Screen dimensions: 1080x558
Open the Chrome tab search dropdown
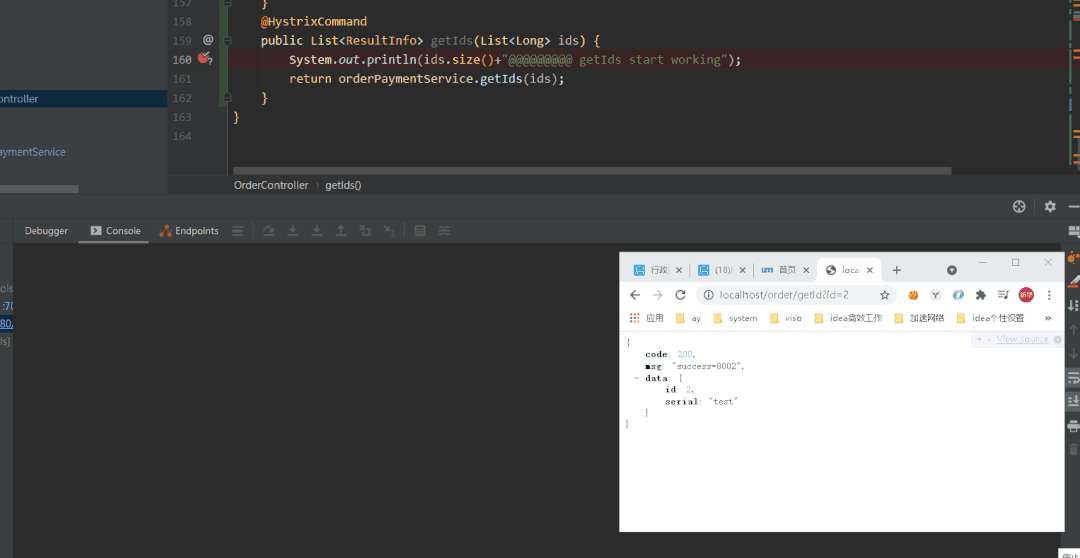pyautogui.click(x=952, y=270)
